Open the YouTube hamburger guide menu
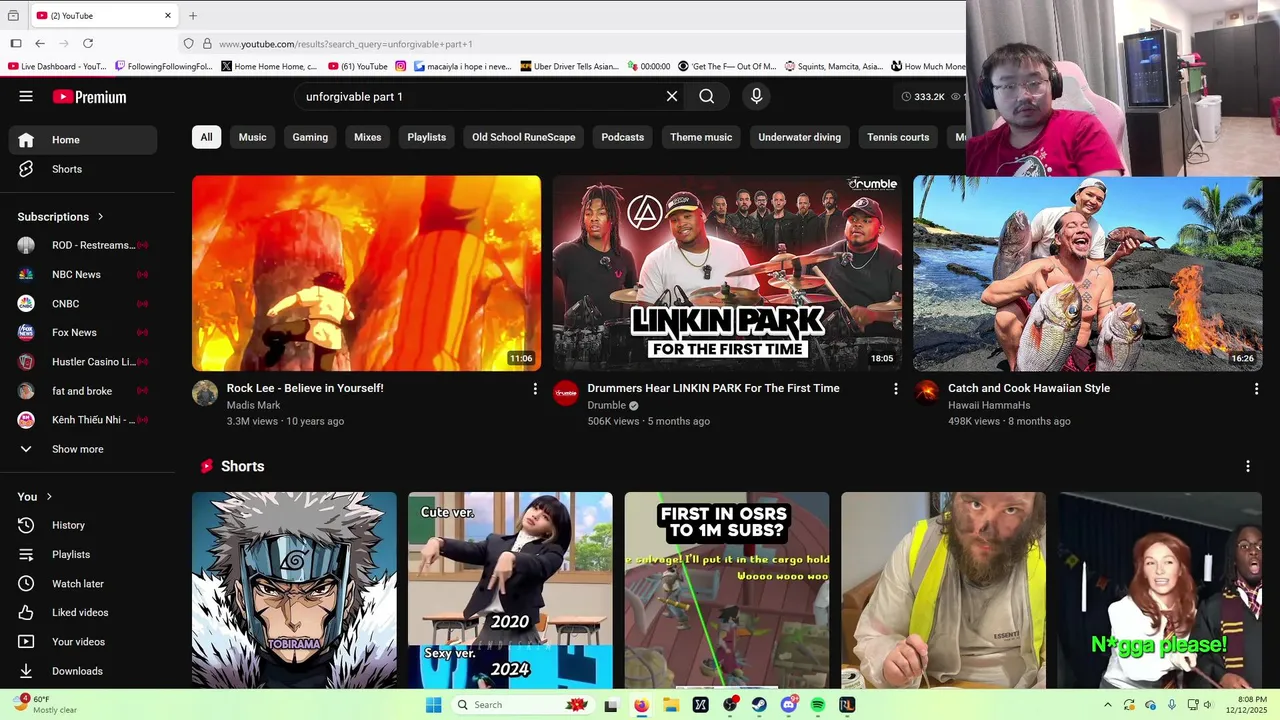1280x720 pixels. tap(26, 96)
